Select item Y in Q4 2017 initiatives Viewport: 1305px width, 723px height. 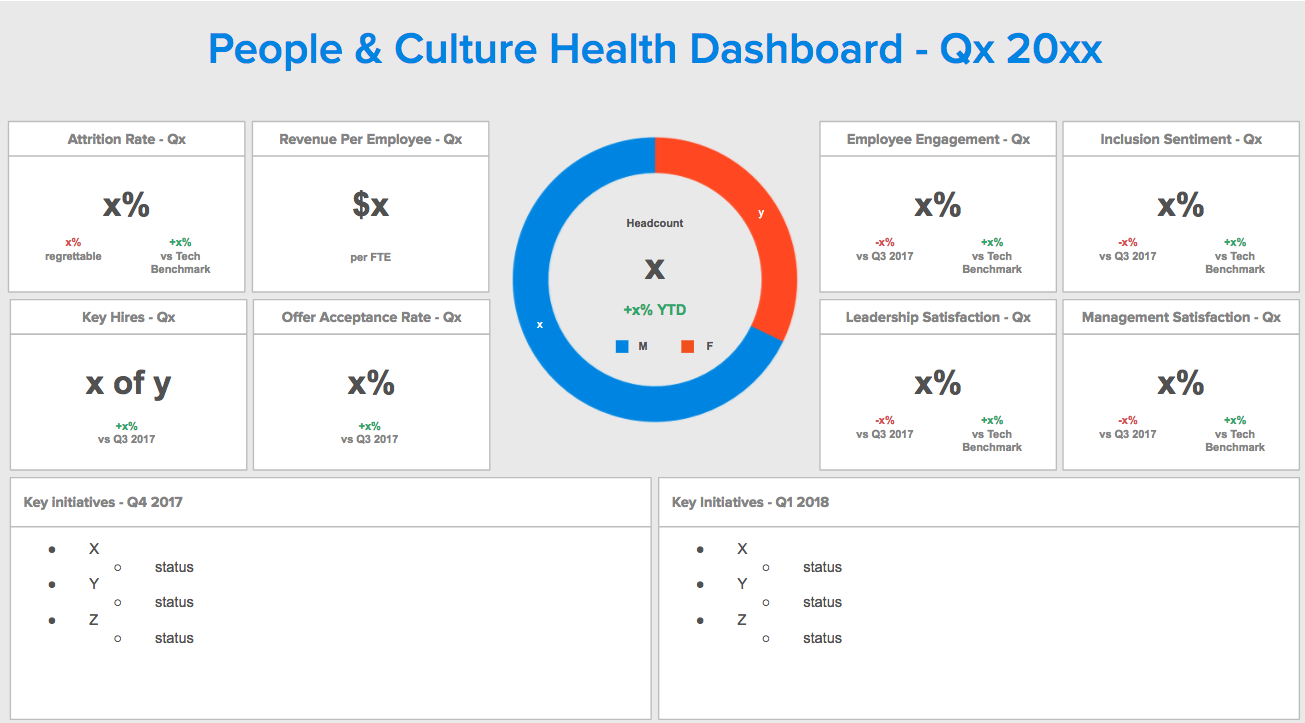(x=94, y=584)
